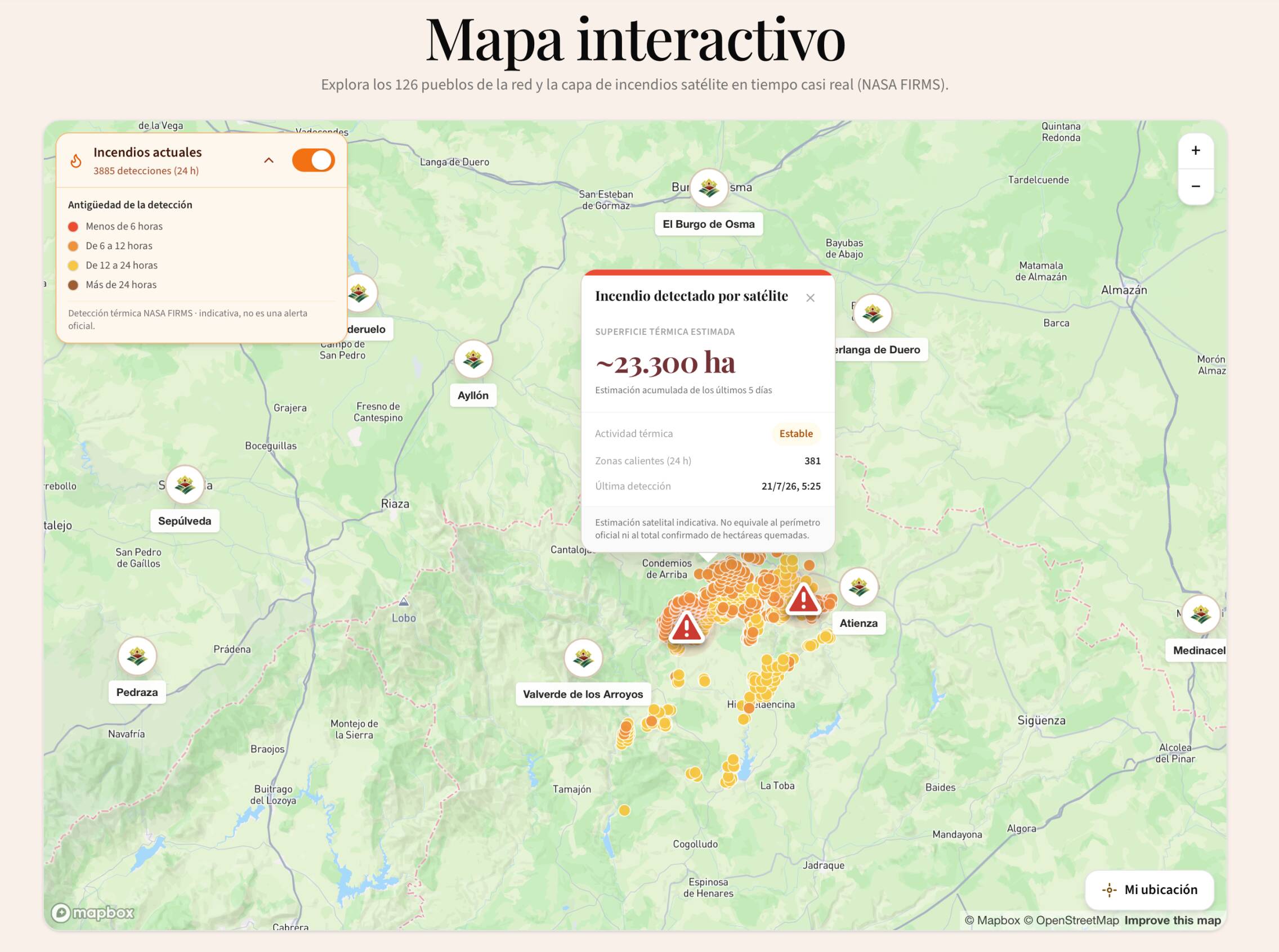Click the brown Más de 24 horas swatch
The image size is (1279, 952).
tap(73, 285)
